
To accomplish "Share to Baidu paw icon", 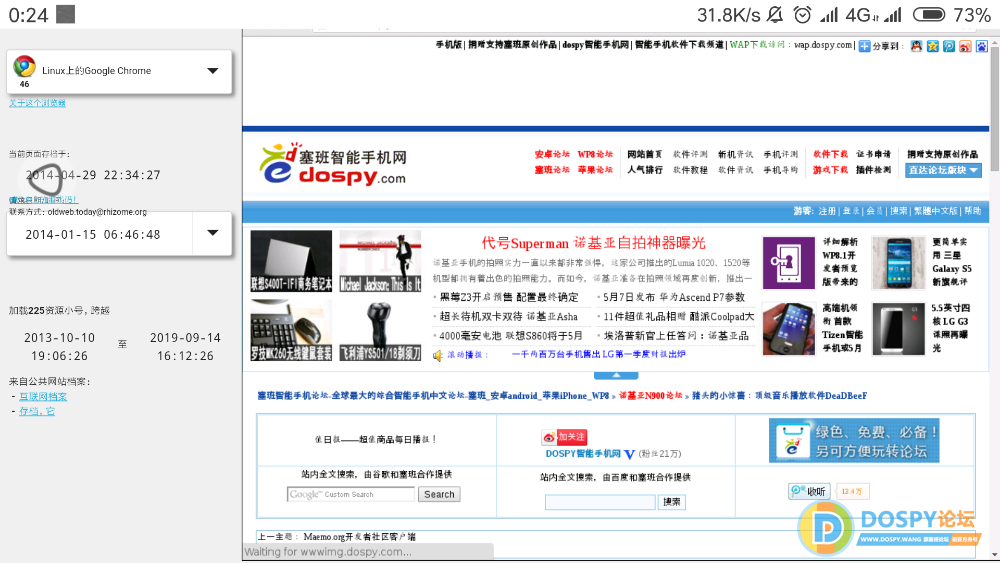I will pos(982,46).
